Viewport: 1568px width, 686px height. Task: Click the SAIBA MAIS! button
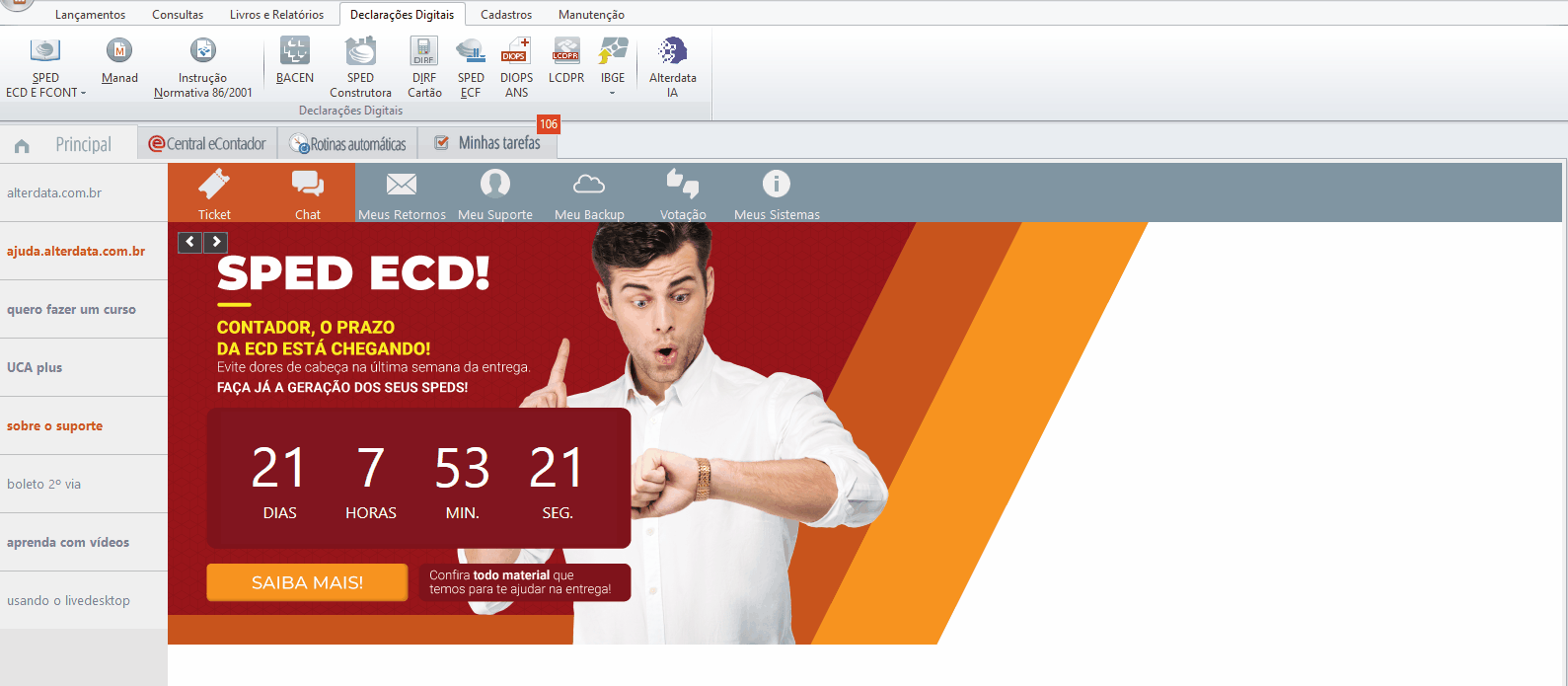(x=307, y=582)
